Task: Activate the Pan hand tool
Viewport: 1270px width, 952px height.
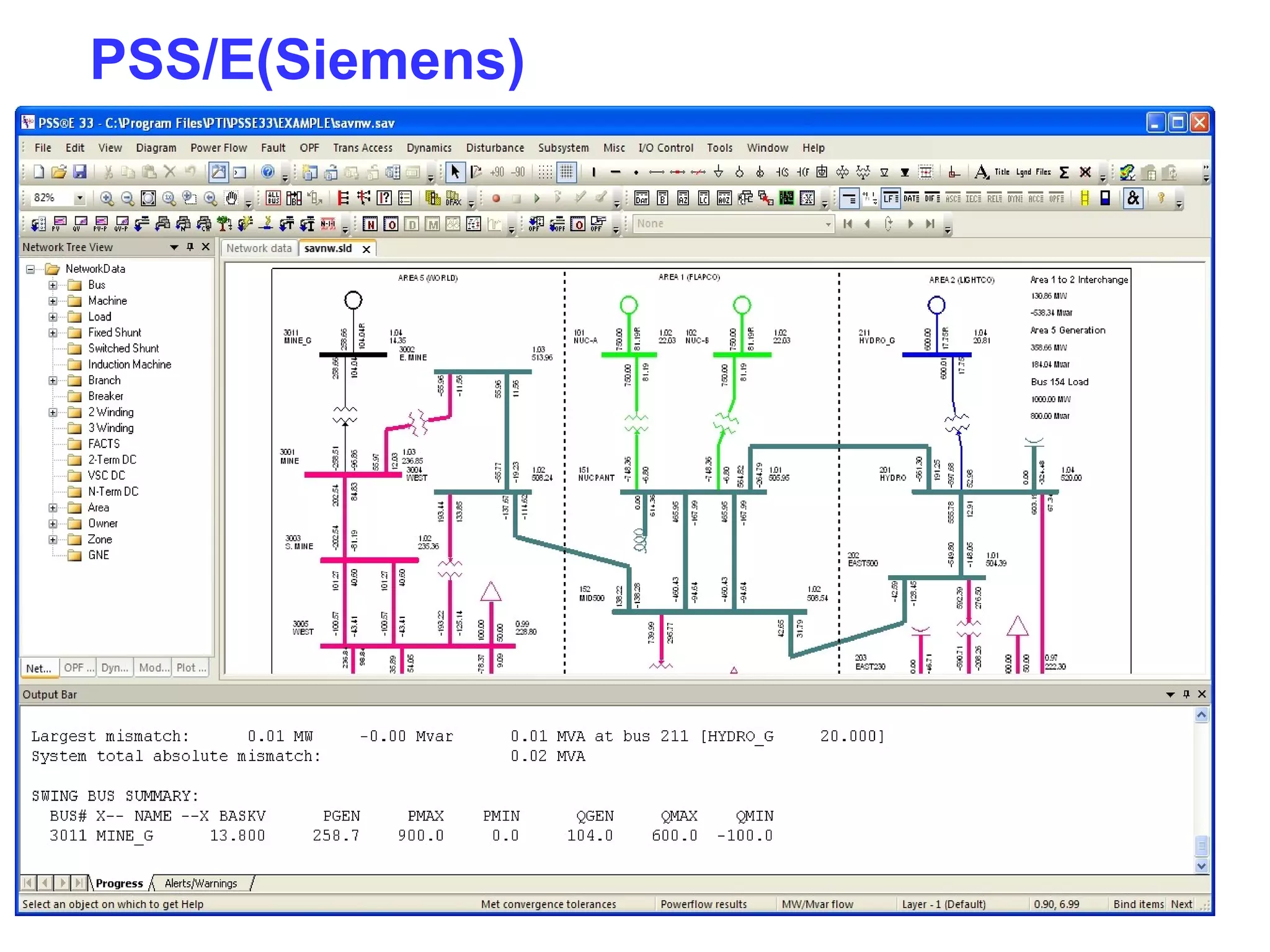Action: coord(231,198)
